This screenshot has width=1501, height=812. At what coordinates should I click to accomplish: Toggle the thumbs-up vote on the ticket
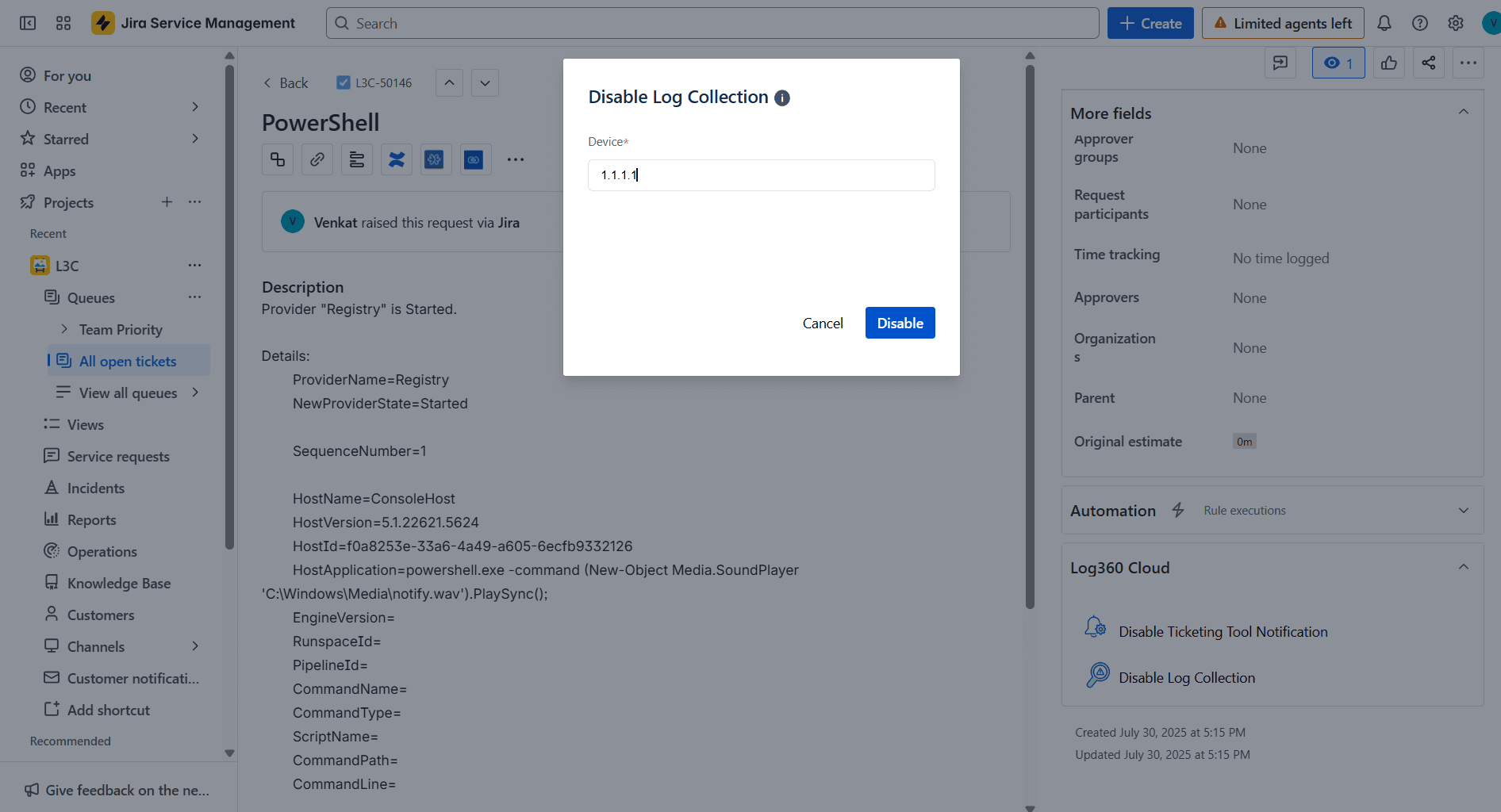click(1389, 63)
